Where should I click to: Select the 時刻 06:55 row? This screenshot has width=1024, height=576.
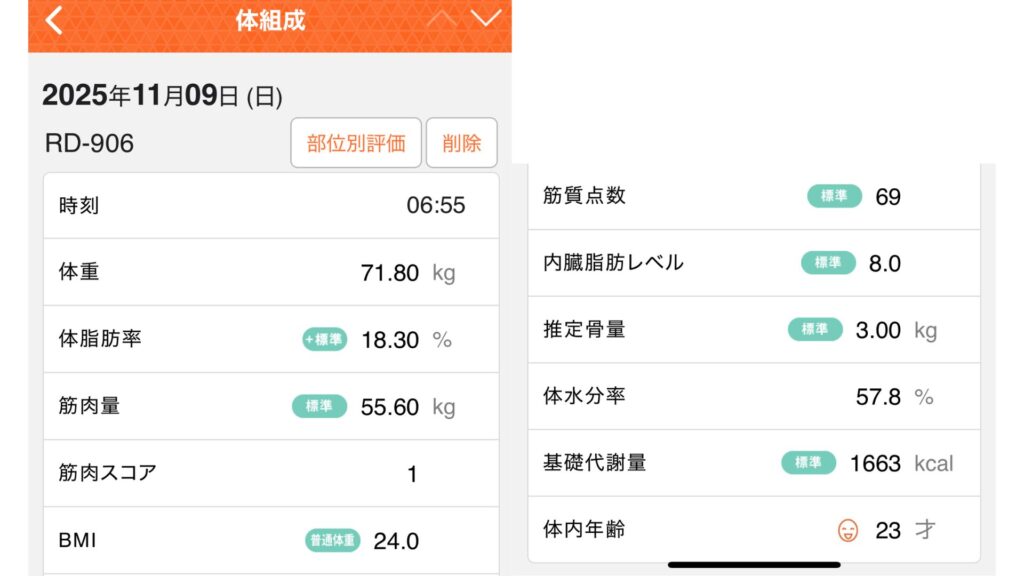(270, 206)
